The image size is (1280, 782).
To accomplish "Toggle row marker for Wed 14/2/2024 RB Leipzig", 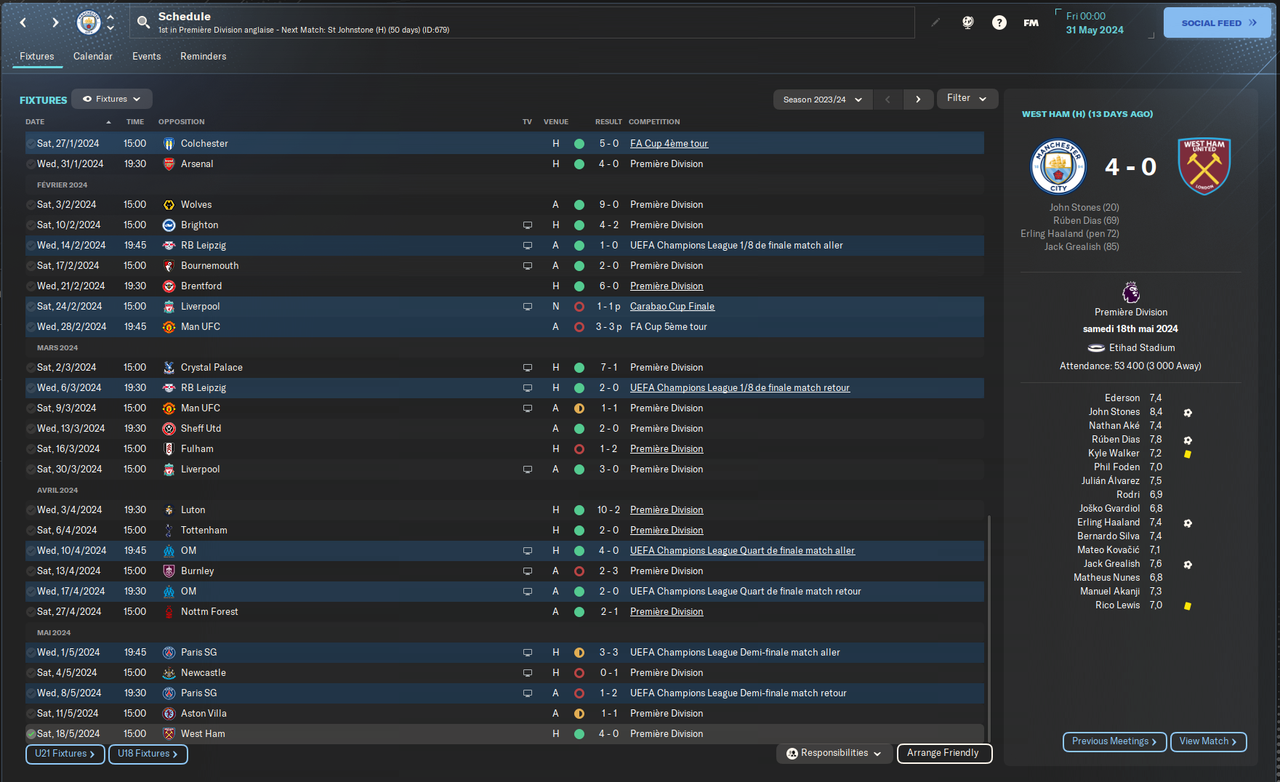I will (31, 245).
